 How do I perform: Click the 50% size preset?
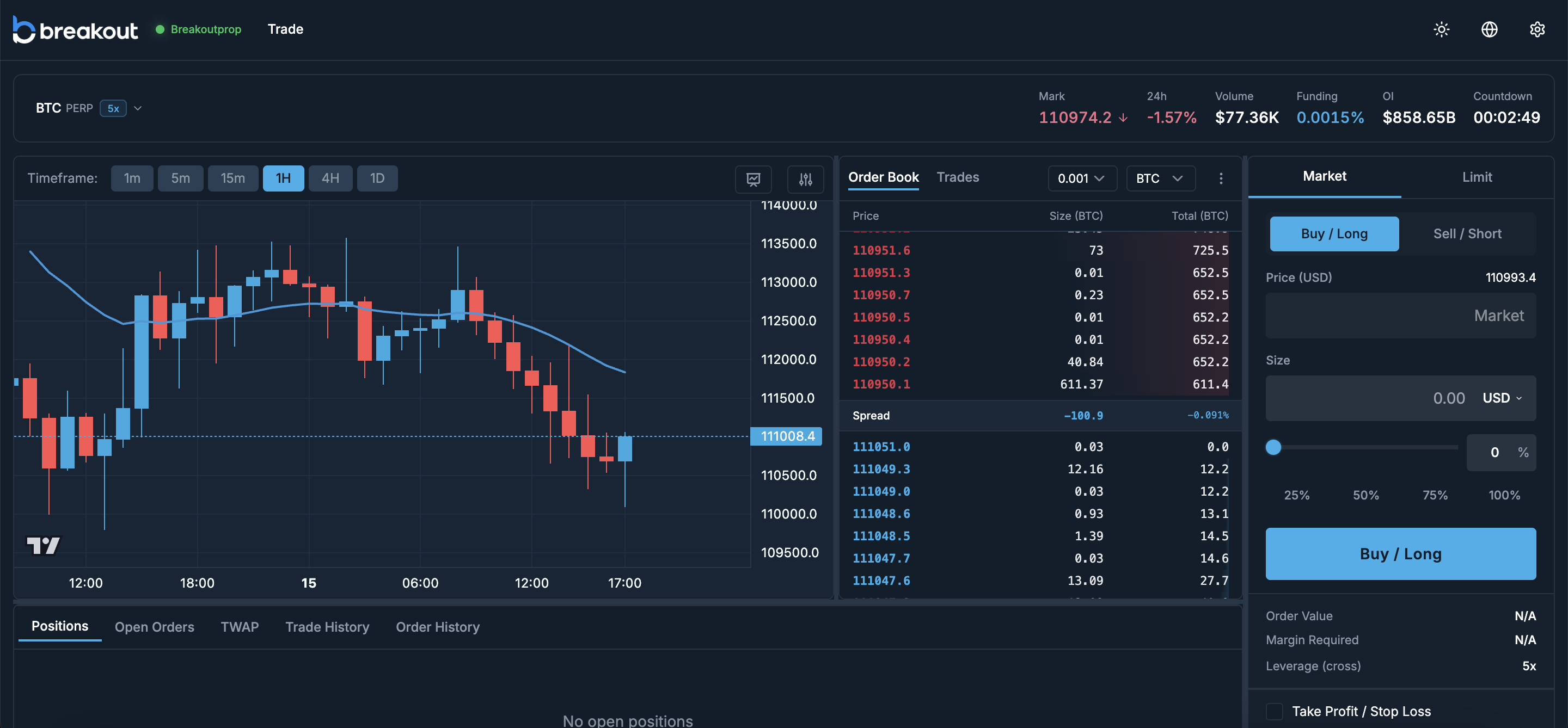tap(1365, 495)
